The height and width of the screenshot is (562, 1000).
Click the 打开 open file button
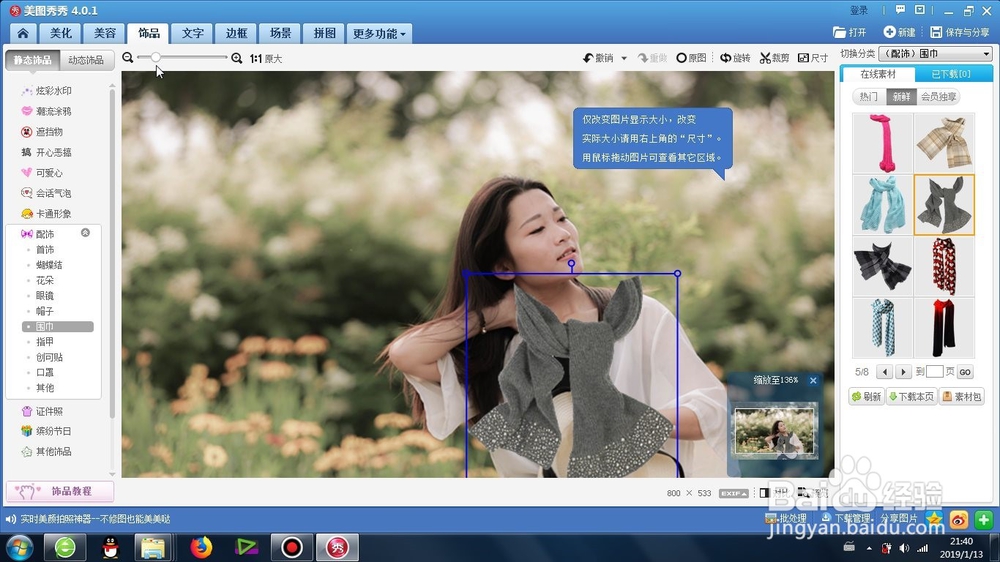tap(849, 32)
